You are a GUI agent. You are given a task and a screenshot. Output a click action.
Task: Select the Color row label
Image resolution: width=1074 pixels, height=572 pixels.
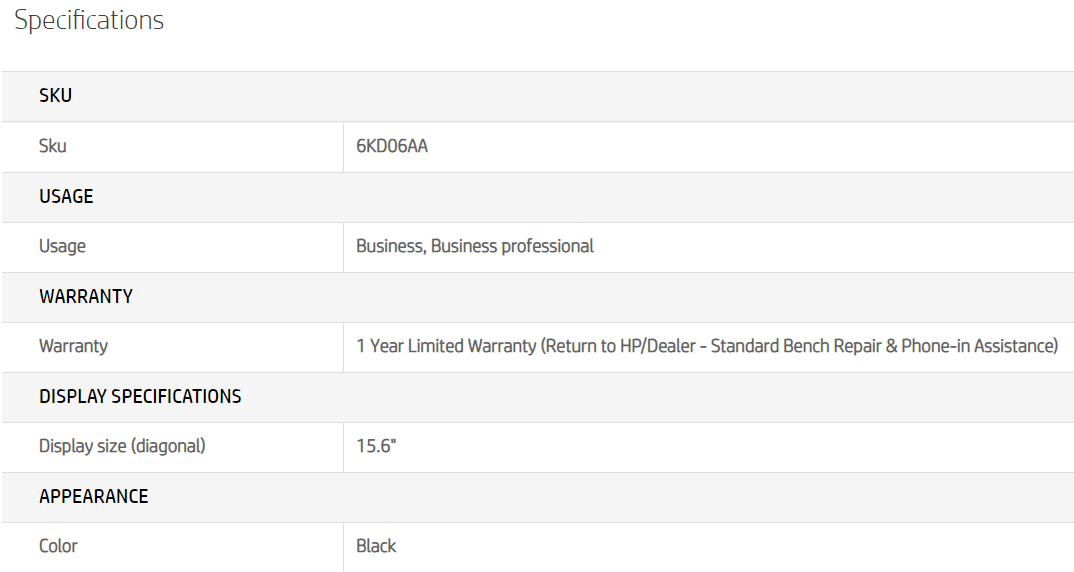coord(58,546)
